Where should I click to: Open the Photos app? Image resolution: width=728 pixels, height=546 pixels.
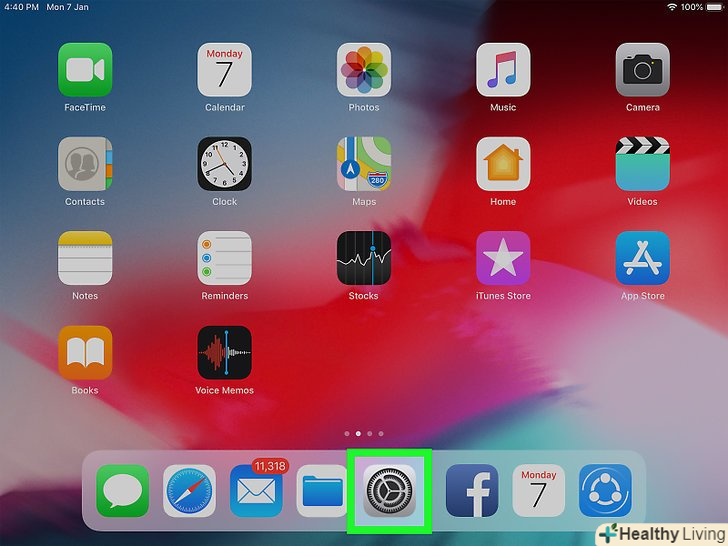364,70
